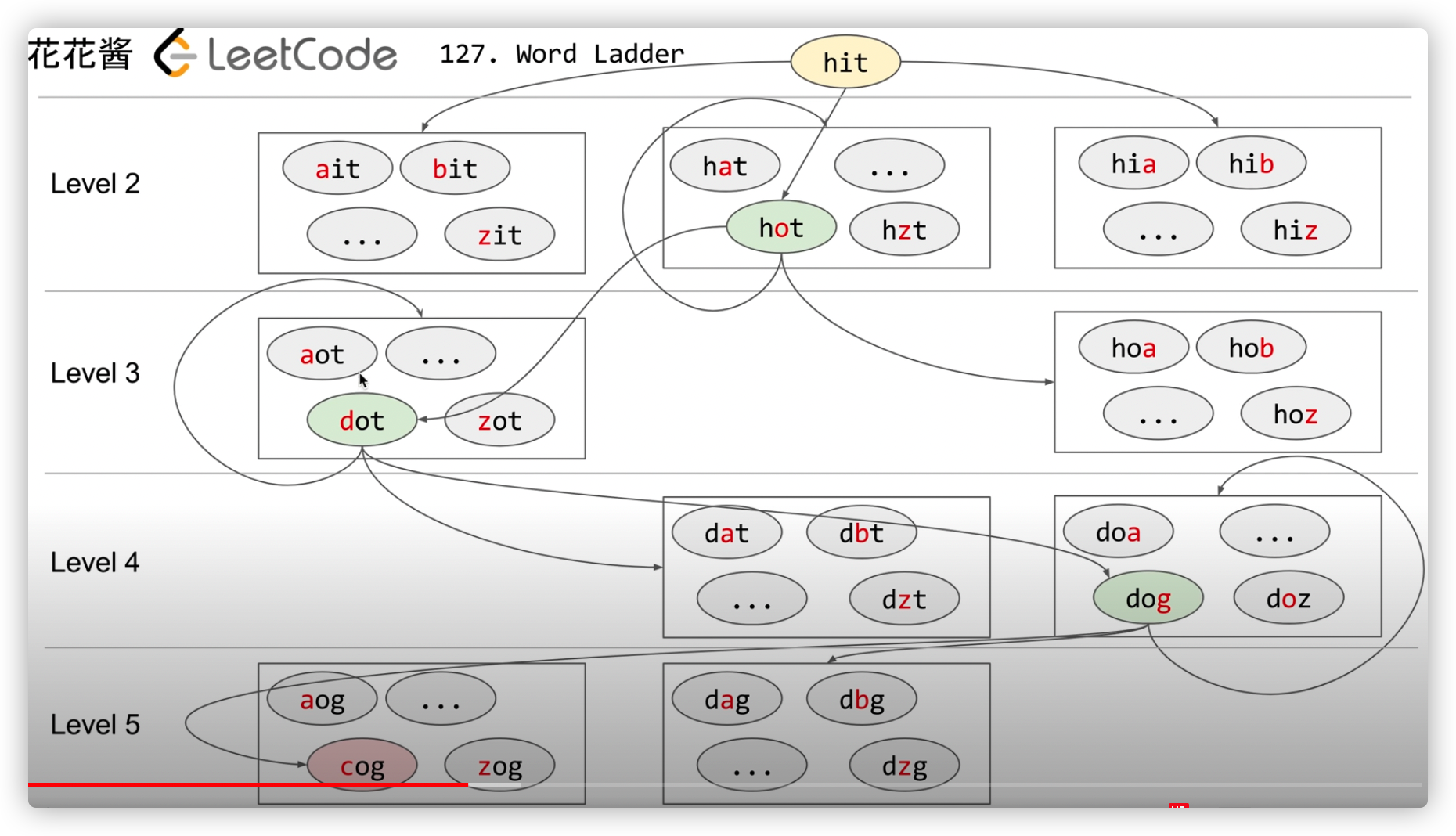Click the 'dat' node
The image size is (1456, 836).
[726, 533]
